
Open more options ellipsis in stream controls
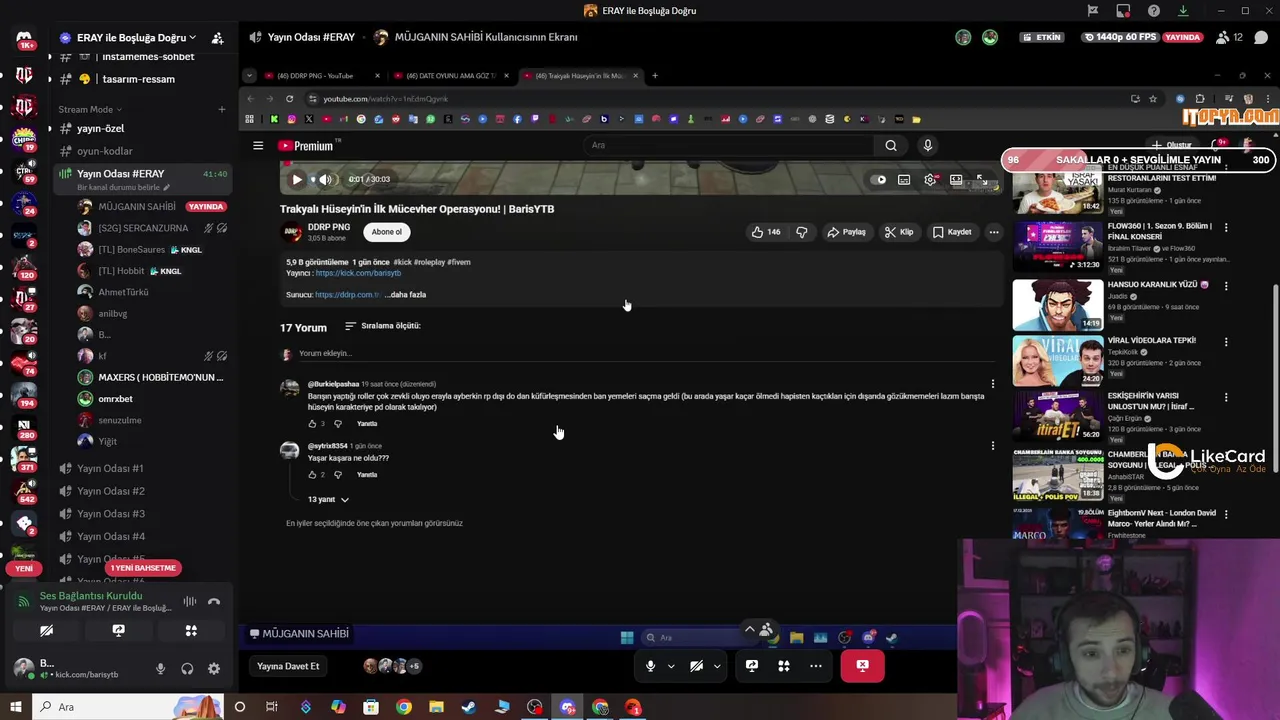(x=816, y=666)
